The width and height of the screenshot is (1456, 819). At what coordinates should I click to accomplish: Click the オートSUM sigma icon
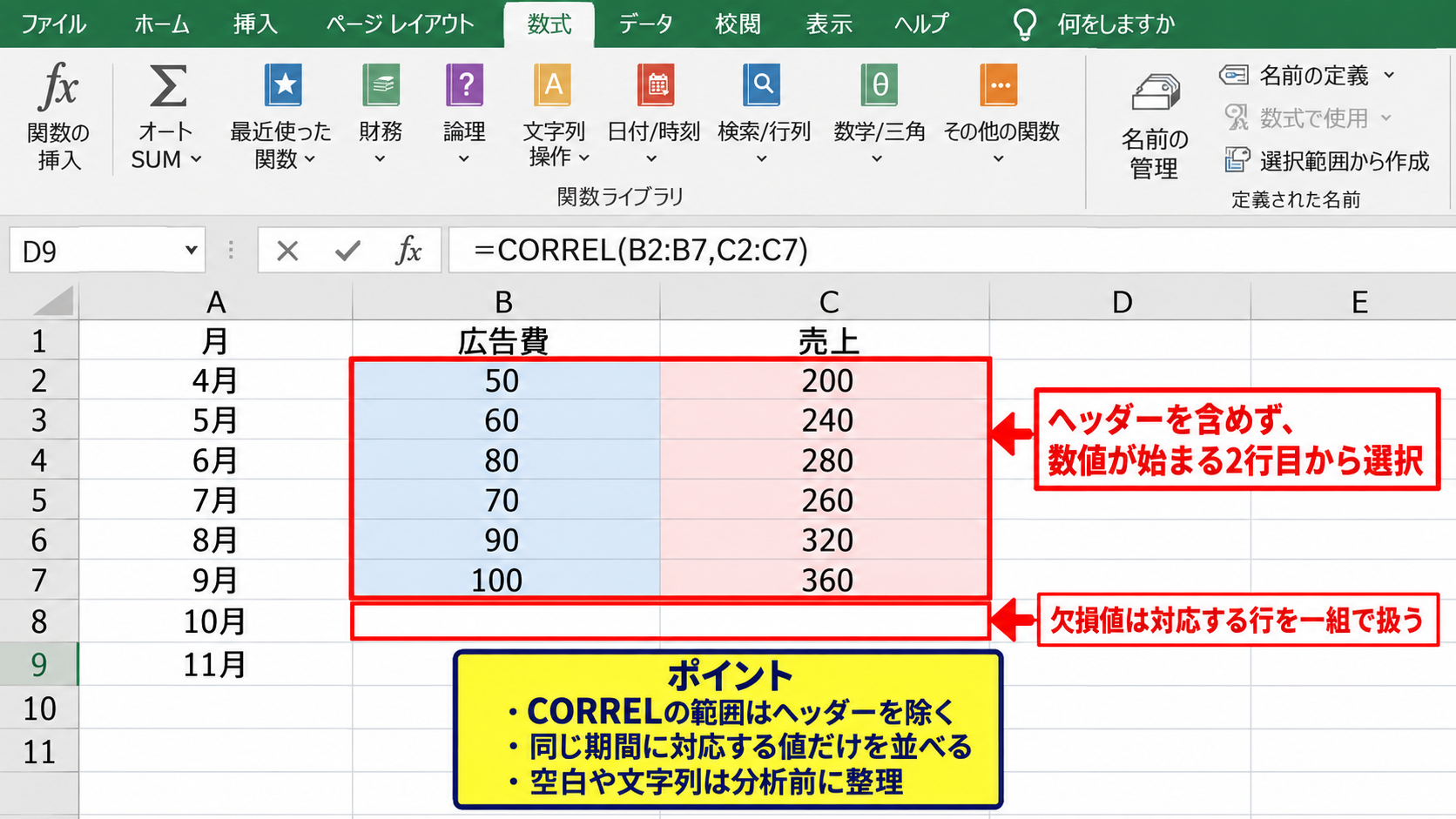166,86
